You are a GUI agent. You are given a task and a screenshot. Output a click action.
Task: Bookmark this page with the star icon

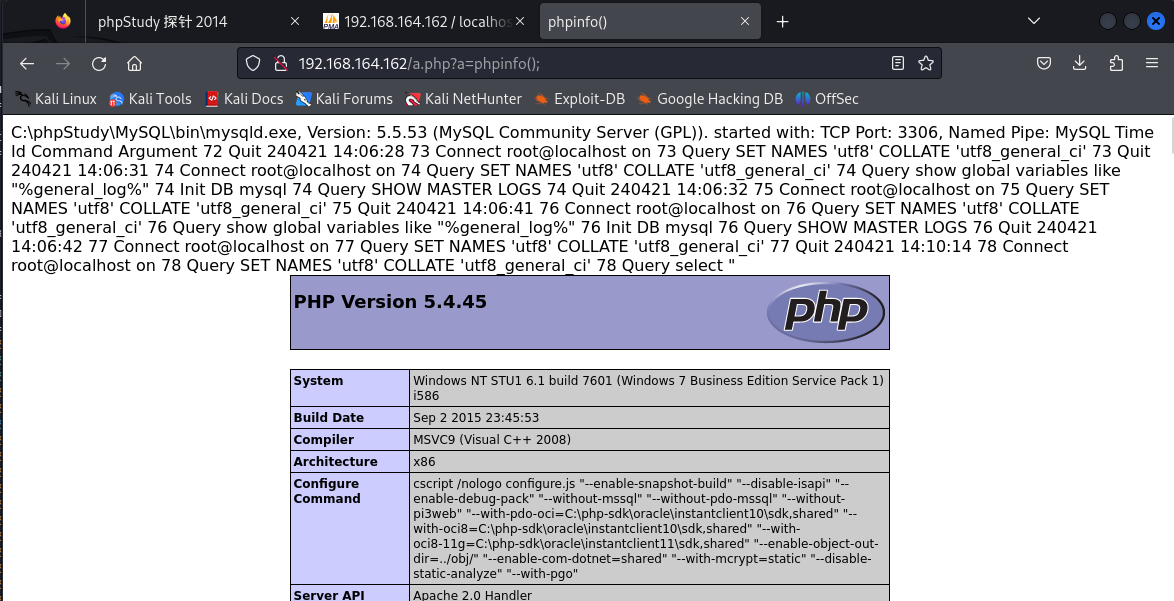tap(926, 64)
